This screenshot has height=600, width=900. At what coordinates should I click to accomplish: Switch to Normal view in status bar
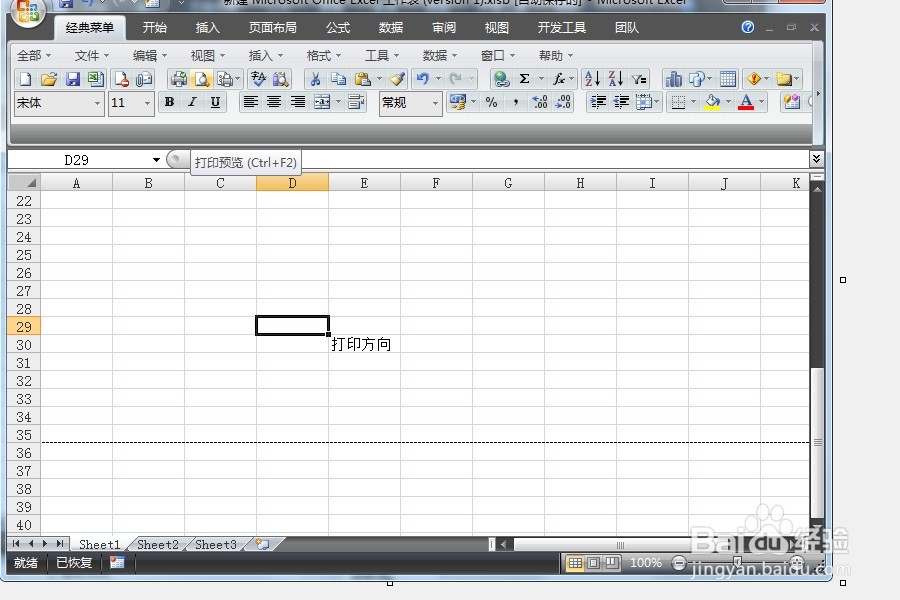tap(575, 563)
